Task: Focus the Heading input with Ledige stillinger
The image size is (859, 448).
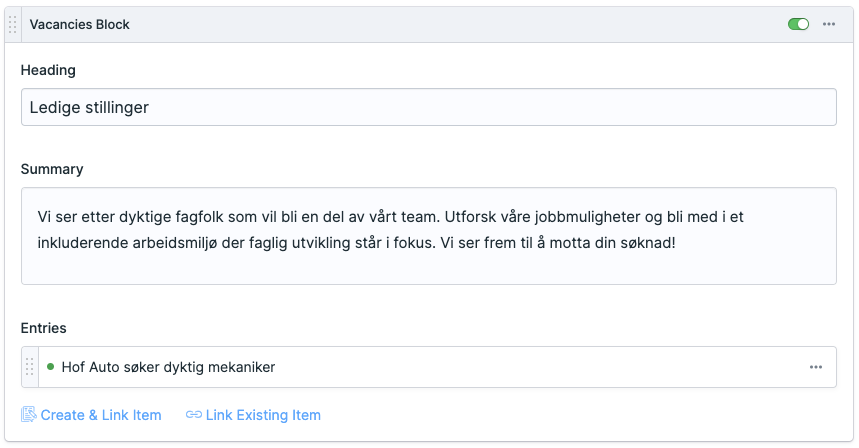Action: (x=428, y=107)
